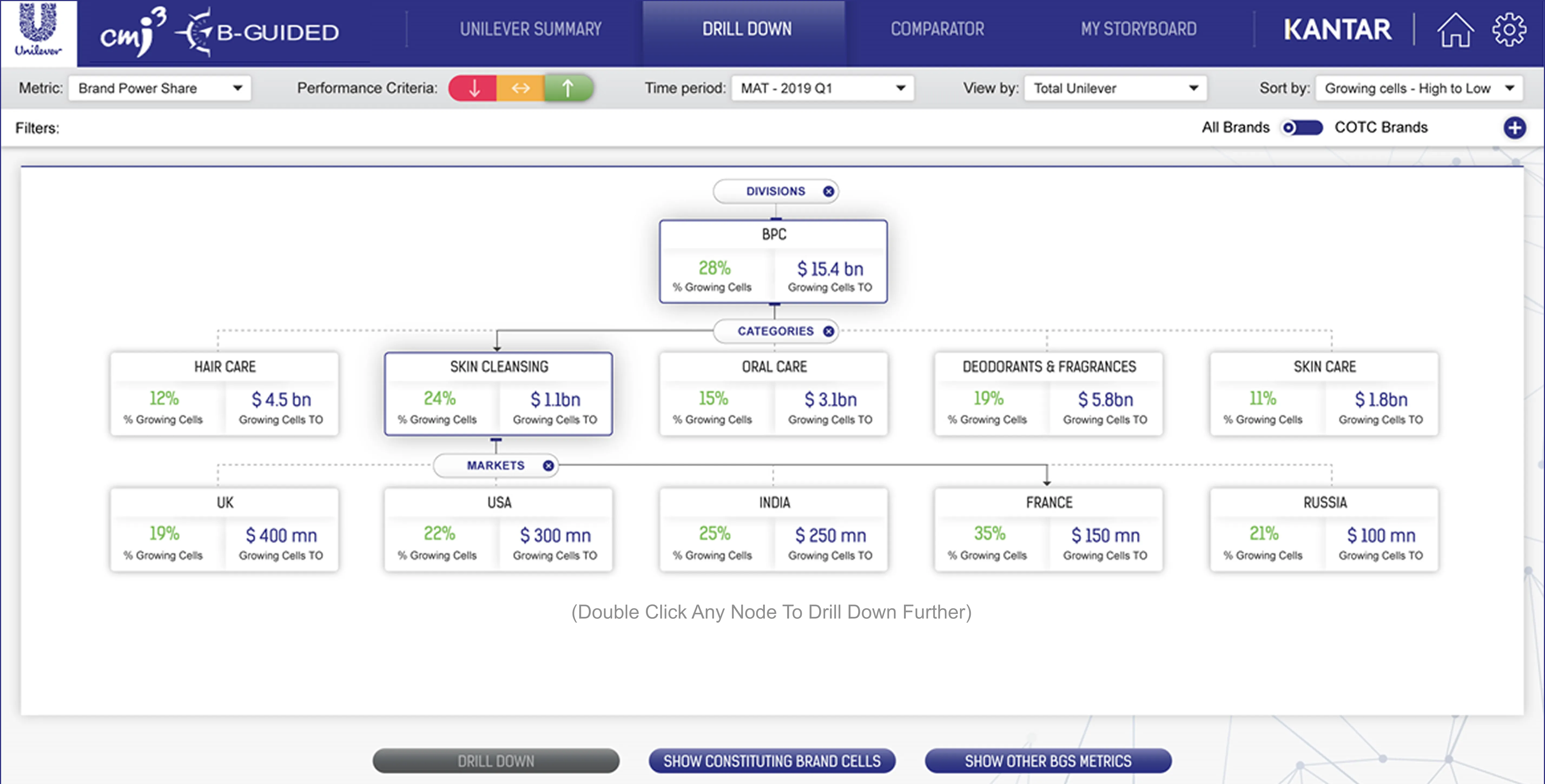Remove the Divisions level with its X icon
This screenshot has width=1545, height=784.
coord(828,191)
